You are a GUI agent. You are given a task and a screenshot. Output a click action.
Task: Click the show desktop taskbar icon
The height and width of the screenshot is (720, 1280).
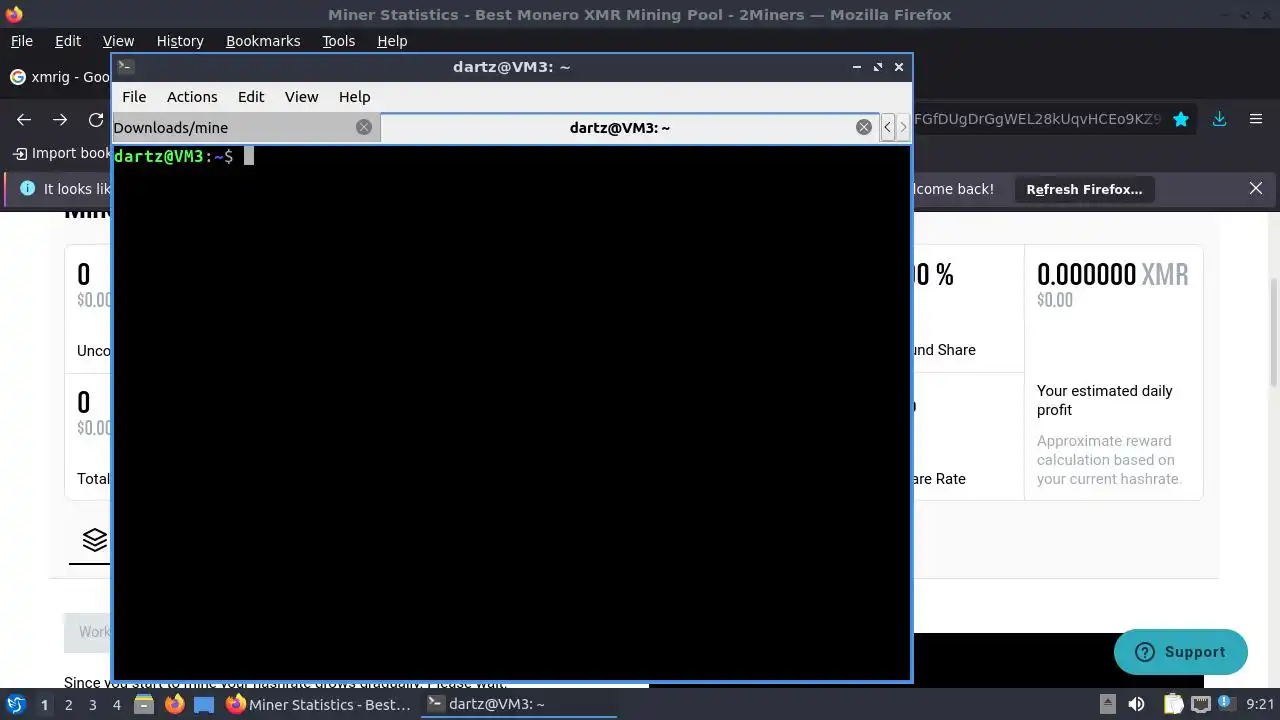204,704
